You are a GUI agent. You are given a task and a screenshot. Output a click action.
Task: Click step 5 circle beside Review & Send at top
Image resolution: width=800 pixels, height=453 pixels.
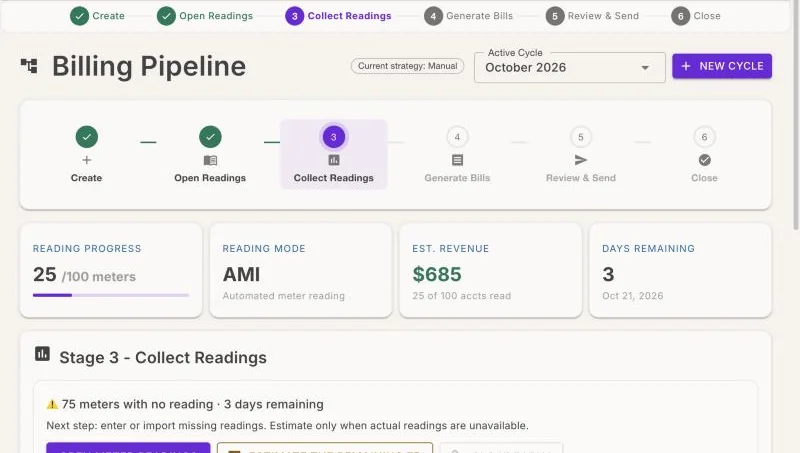pos(555,16)
